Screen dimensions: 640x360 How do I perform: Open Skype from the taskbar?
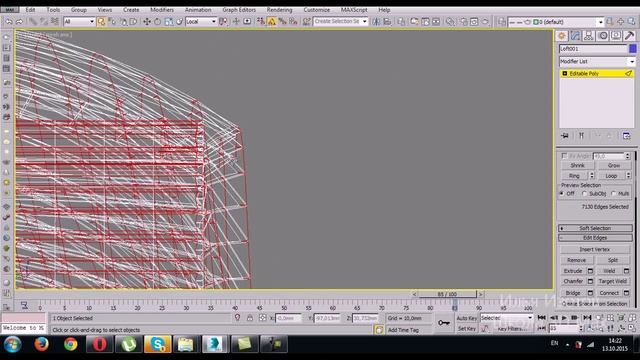[158, 344]
